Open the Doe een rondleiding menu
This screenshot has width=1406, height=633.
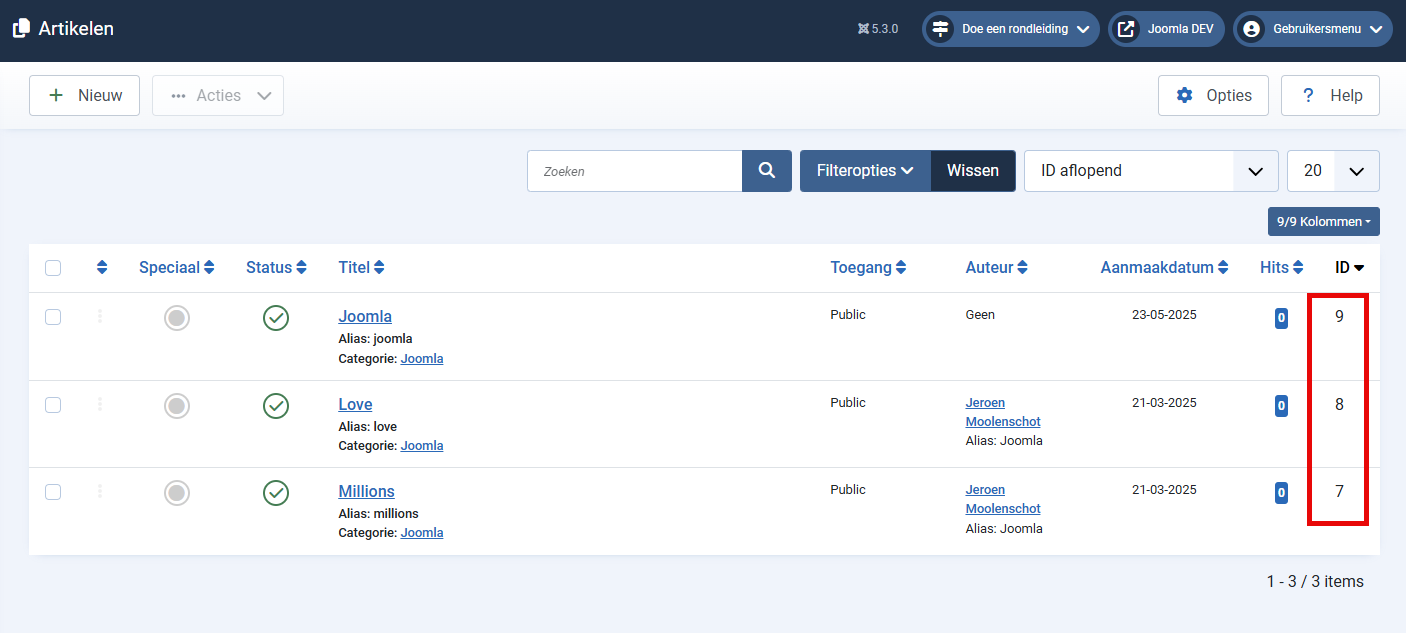click(1010, 29)
